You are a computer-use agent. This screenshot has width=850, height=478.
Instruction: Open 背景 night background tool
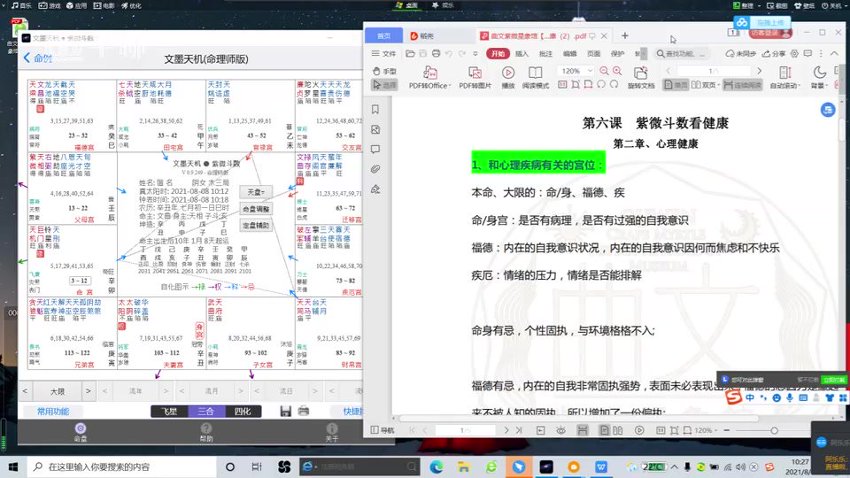click(x=819, y=77)
